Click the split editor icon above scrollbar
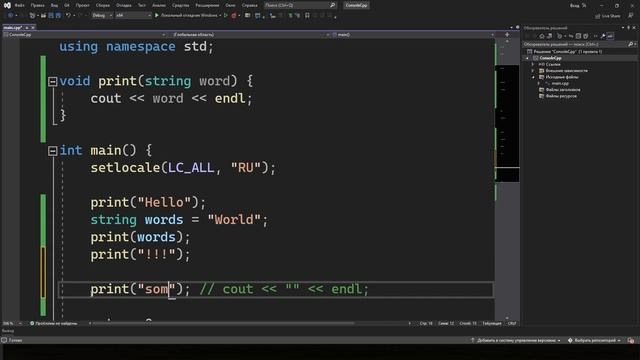The height and width of the screenshot is (360, 640). coord(507,35)
